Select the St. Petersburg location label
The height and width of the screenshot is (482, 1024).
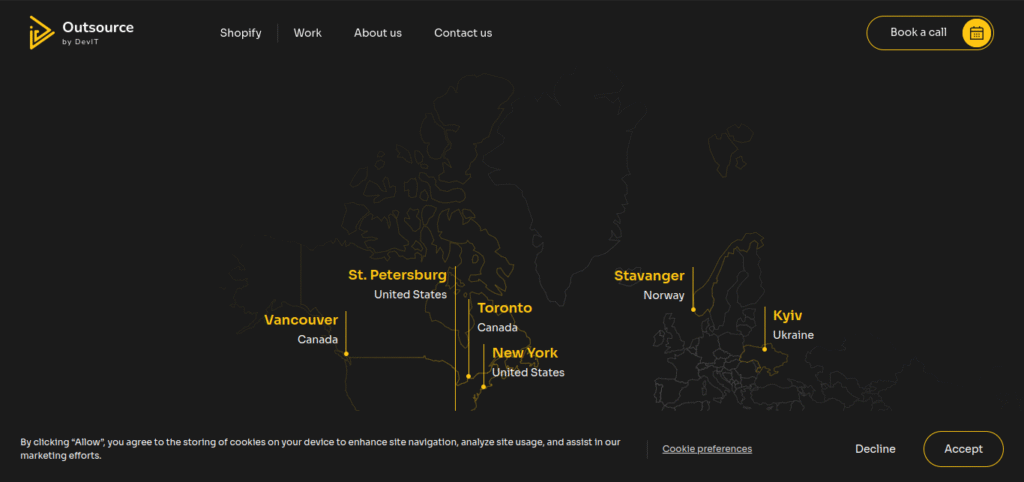[397, 275]
